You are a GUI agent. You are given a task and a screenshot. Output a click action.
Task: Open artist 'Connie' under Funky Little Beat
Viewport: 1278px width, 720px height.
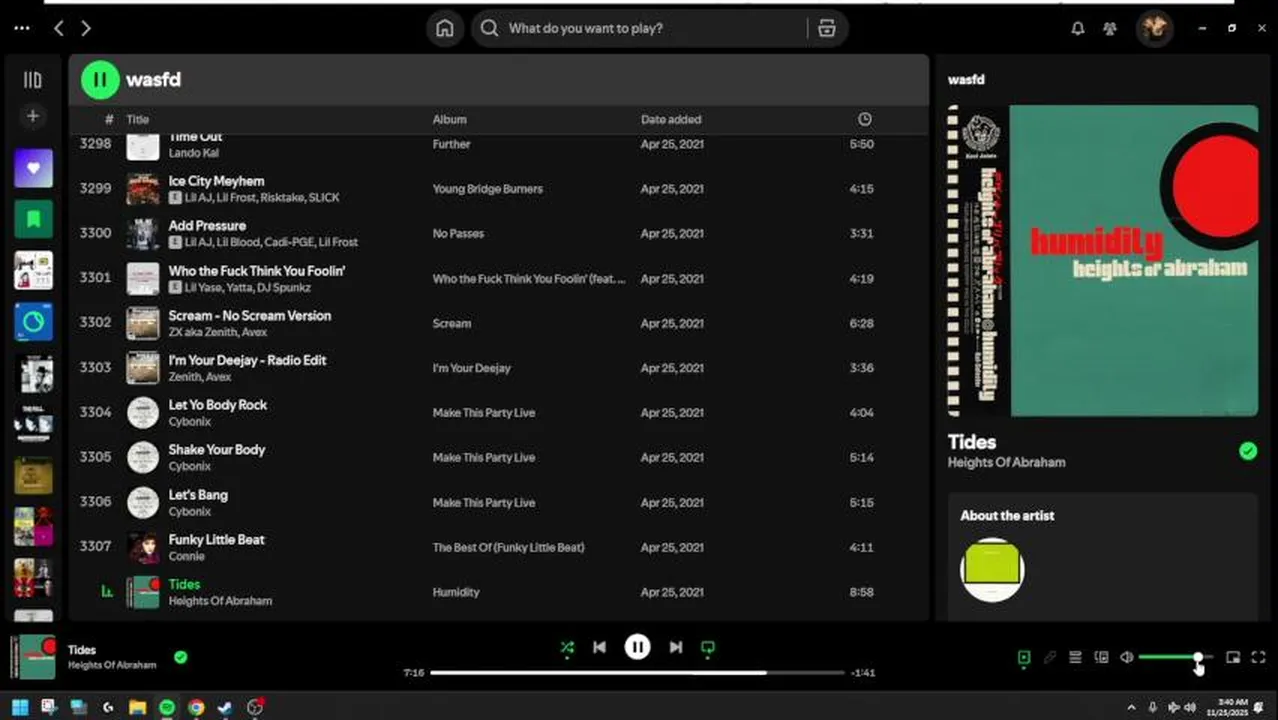click(186, 556)
